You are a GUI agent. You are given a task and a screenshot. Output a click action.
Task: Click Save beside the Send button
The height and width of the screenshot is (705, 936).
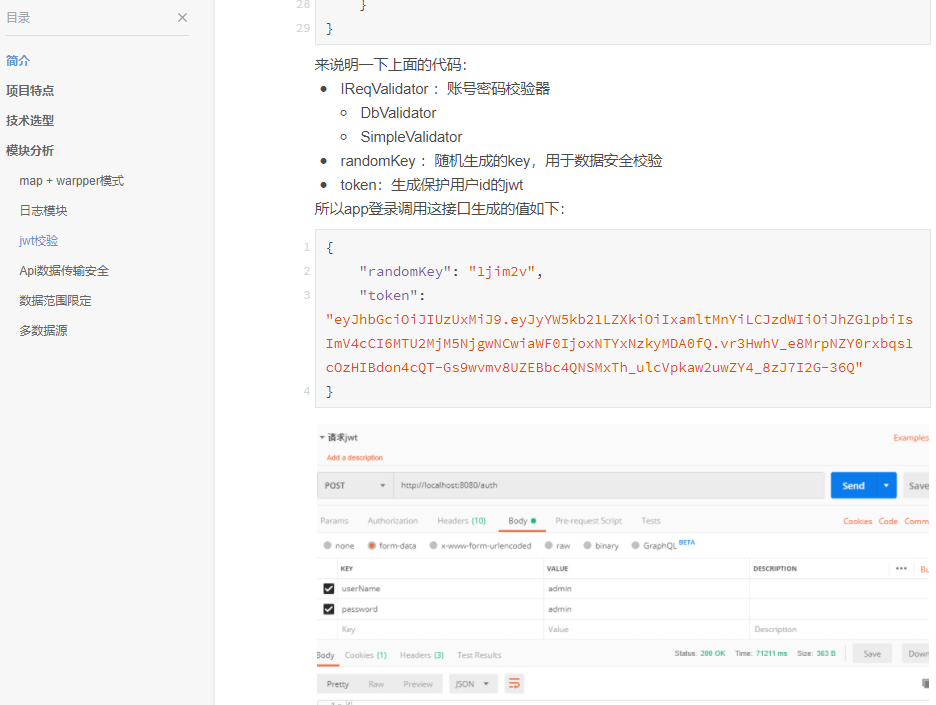(x=917, y=486)
